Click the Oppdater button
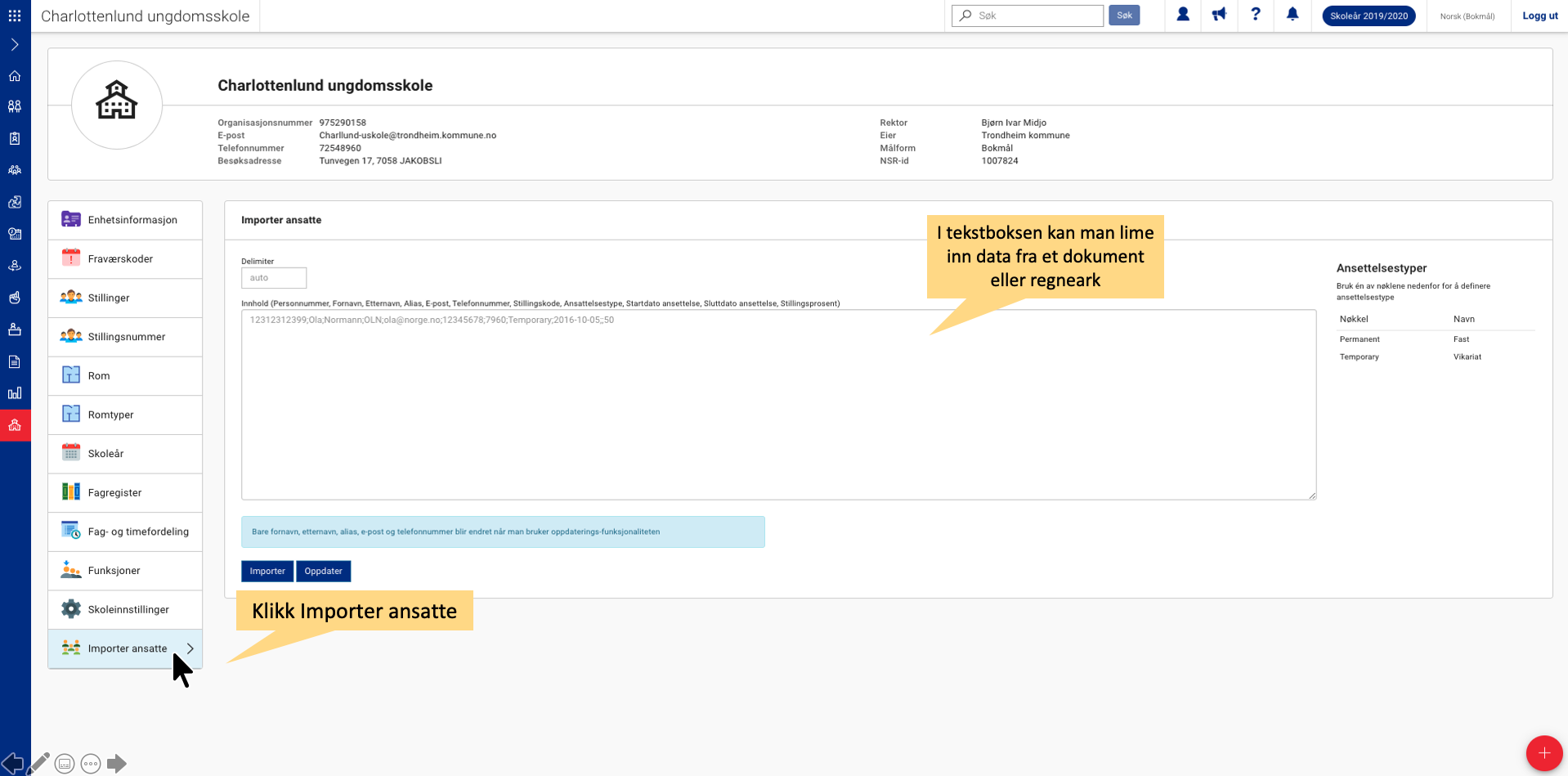This screenshot has width=1568, height=776. (x=323, y=571)
